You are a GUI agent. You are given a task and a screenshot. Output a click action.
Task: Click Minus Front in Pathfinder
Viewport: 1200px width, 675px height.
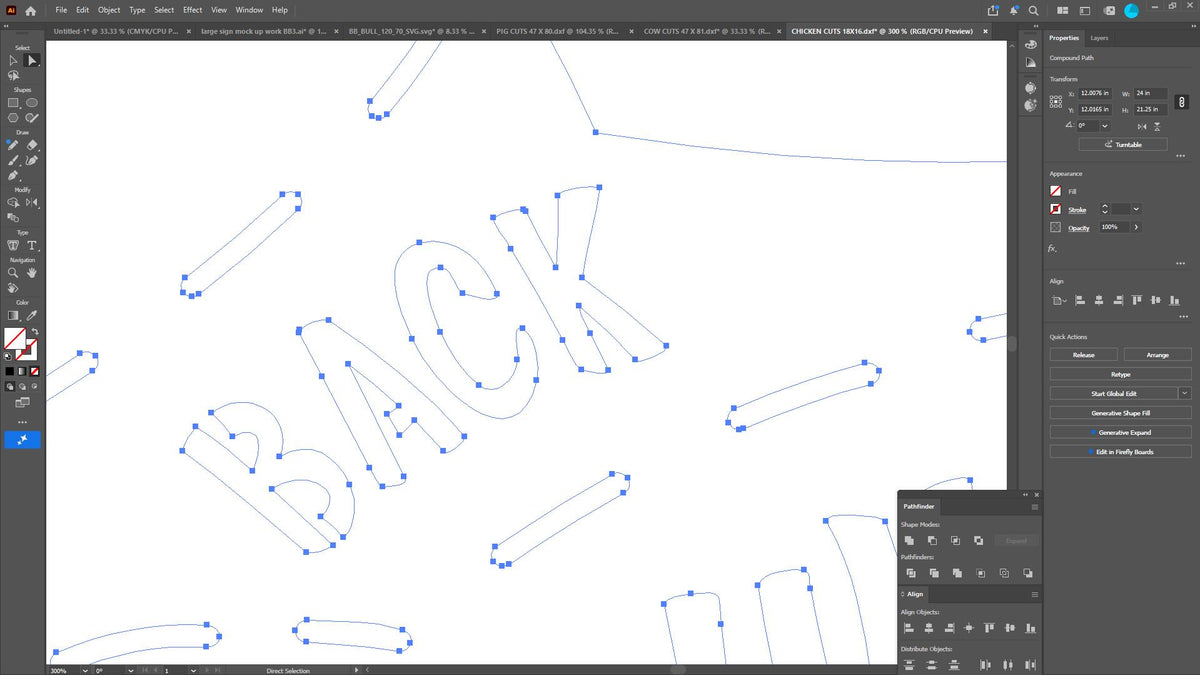pos(932,541)
